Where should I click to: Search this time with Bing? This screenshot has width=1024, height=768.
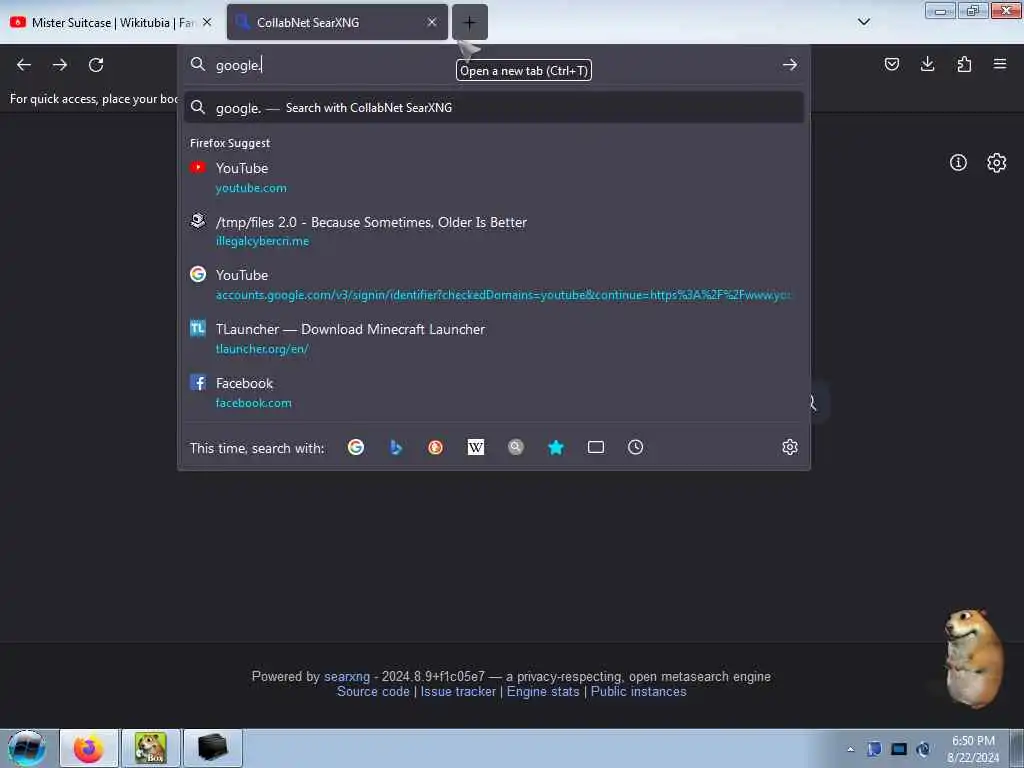[396, 447]
